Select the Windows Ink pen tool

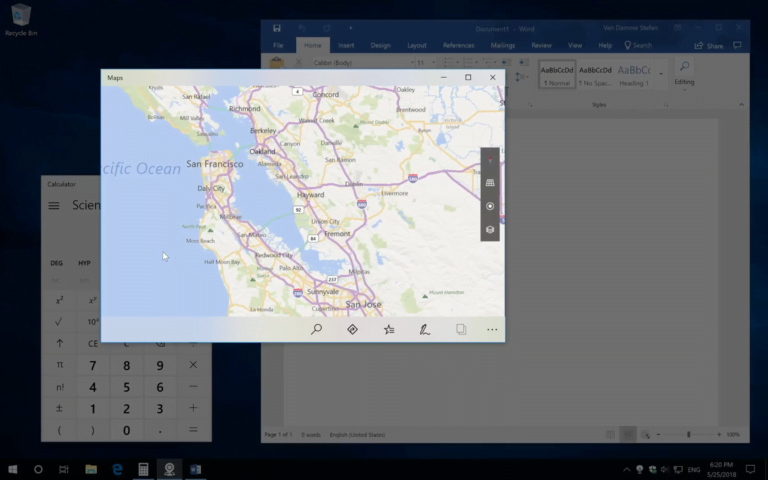(425, 329)
